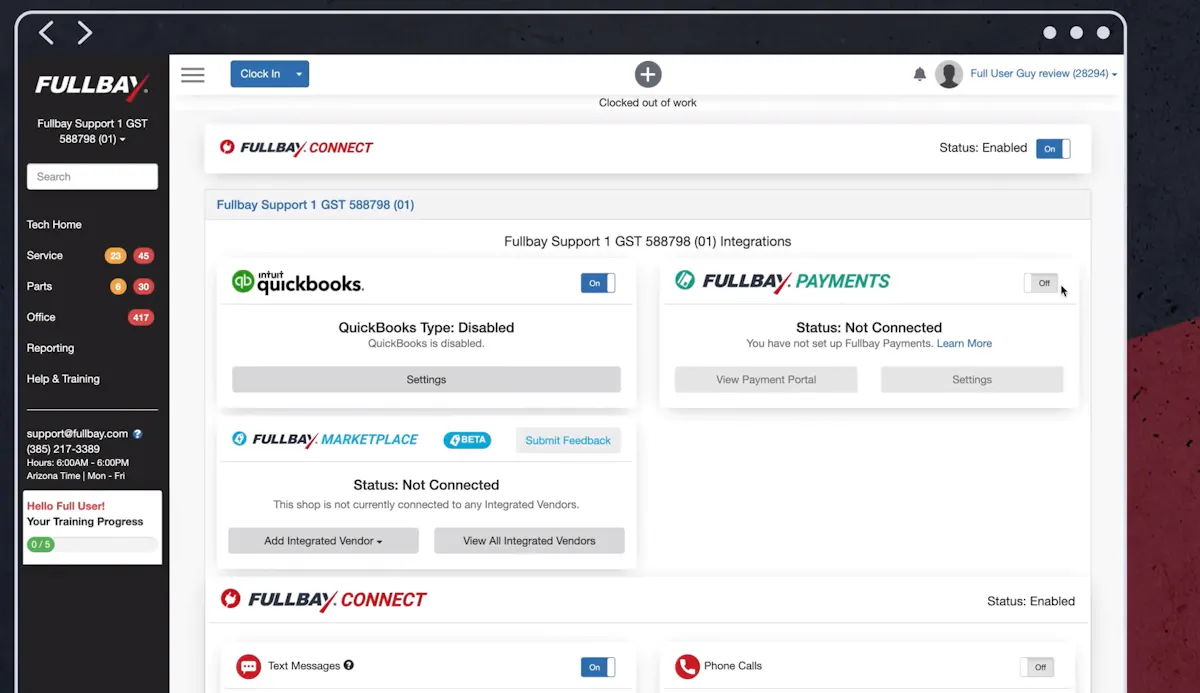Click View All Integrated Vendors
Screen dimensions: 1200x693
pyautogui.click(x=529, y=541)
